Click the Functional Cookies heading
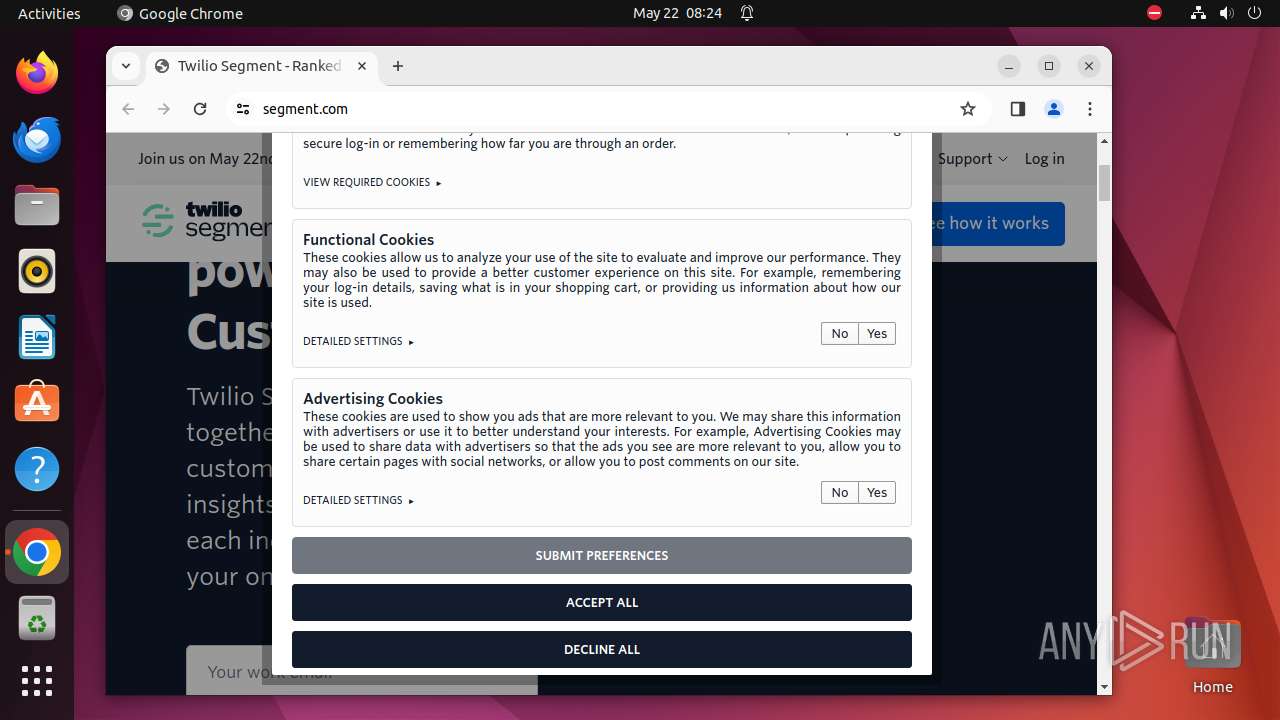The width and height of the screenshot is (1280, 720). 368,240
